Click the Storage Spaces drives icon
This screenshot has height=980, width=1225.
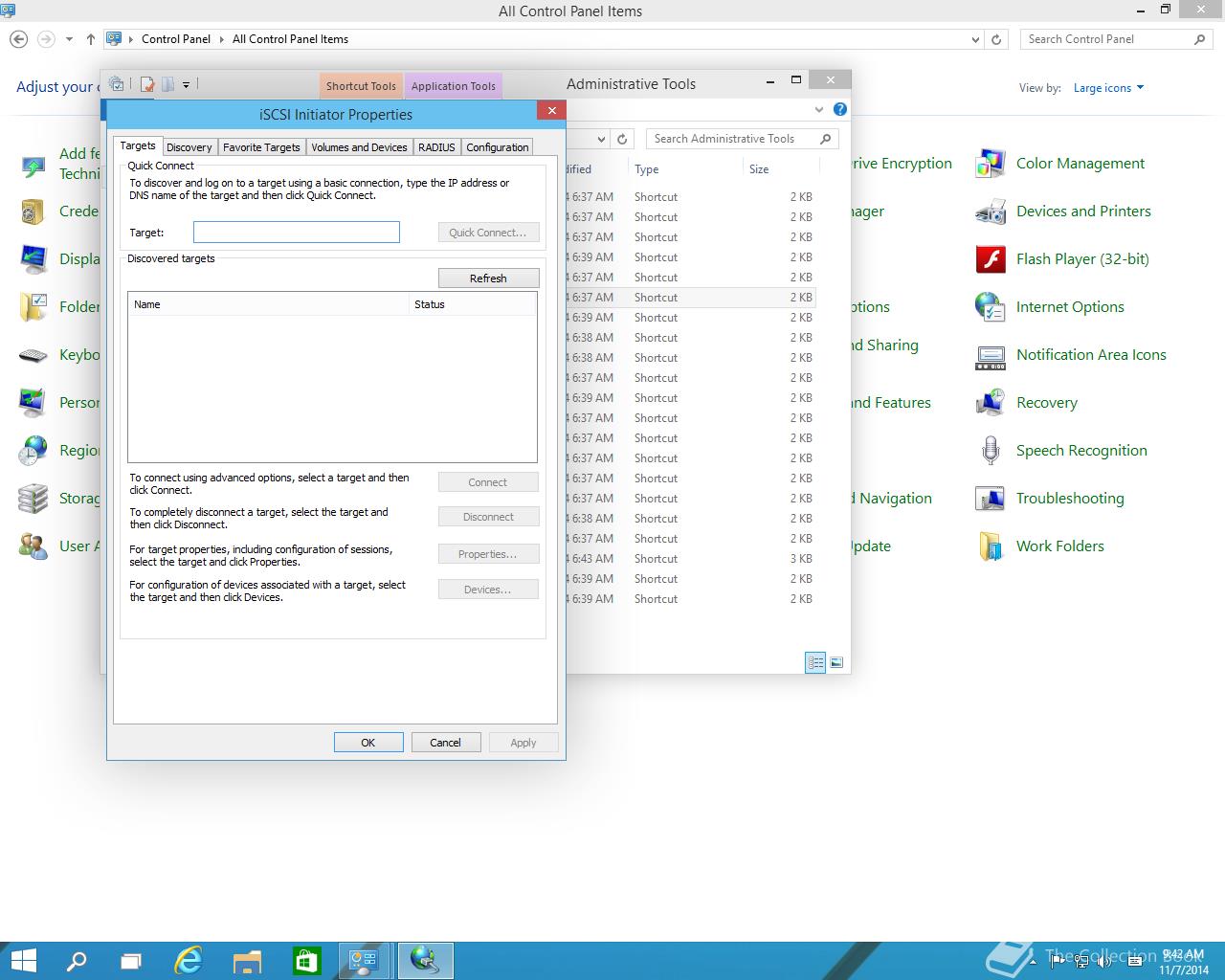33,499
